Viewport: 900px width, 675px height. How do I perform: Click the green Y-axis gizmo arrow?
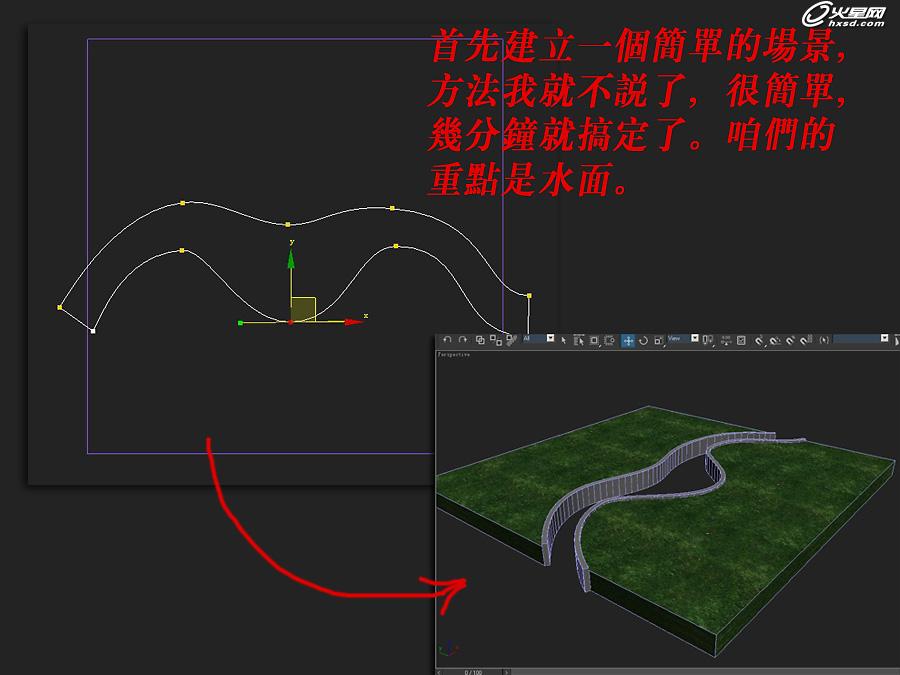[290, 260]
